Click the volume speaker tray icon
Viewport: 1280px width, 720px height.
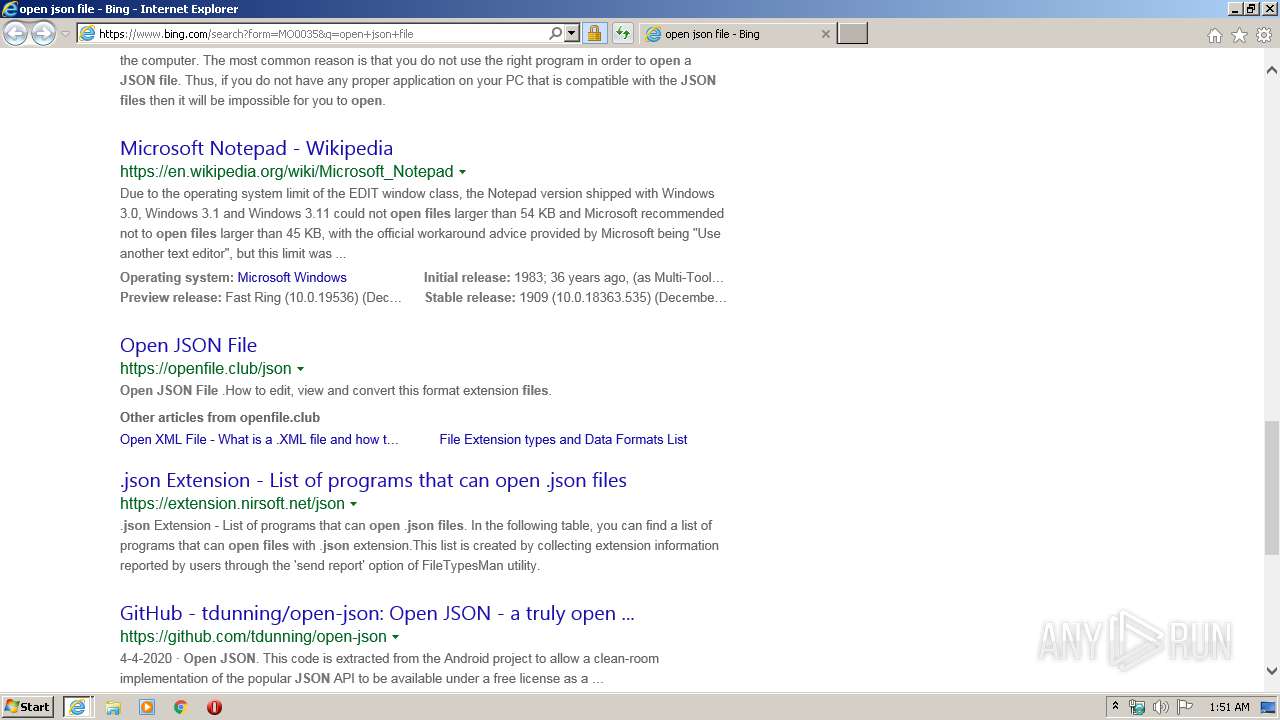pos(1161,707)
